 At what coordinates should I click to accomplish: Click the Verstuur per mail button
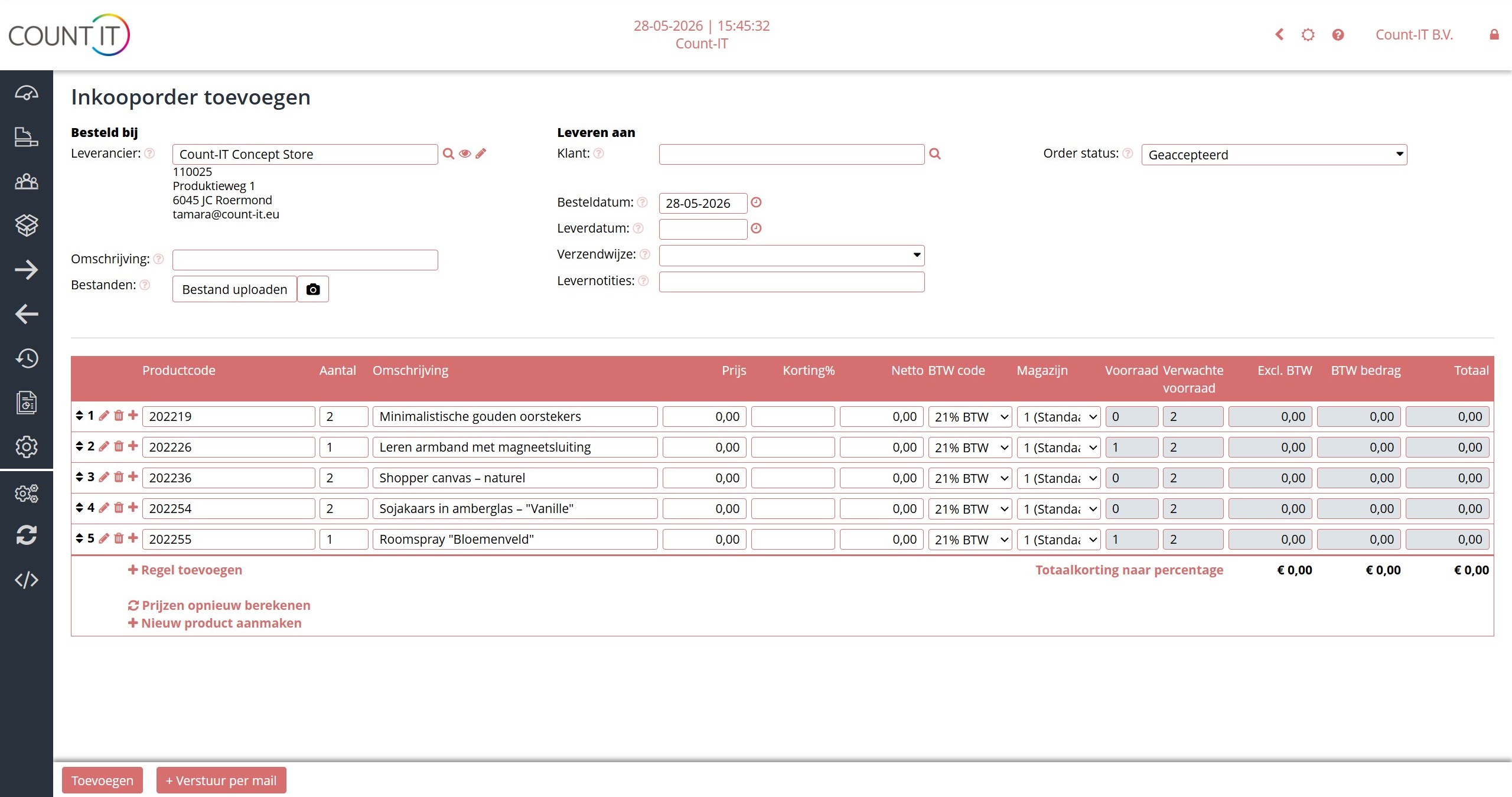(x=221, y=780)
